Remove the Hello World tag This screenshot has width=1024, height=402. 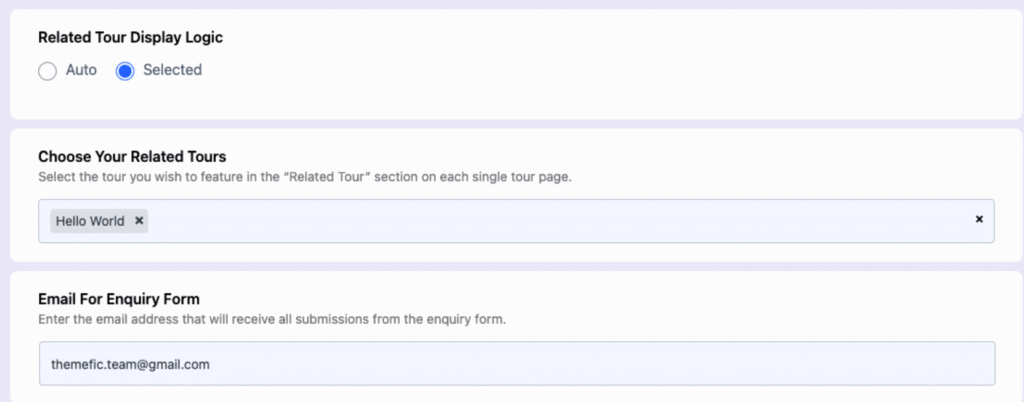(139, 221)
